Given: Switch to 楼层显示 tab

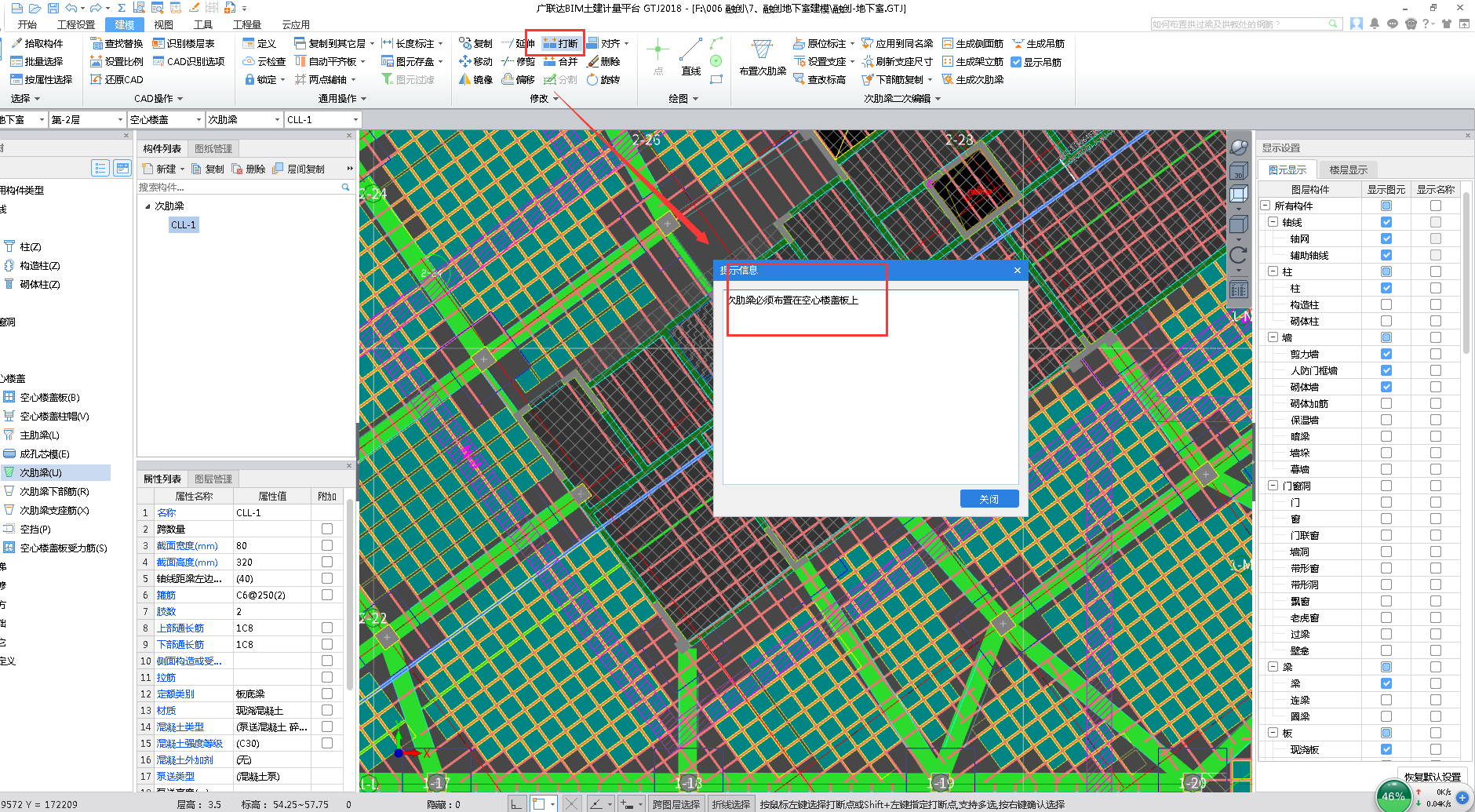Looking at the screenshot, I should pos(1348,169).
